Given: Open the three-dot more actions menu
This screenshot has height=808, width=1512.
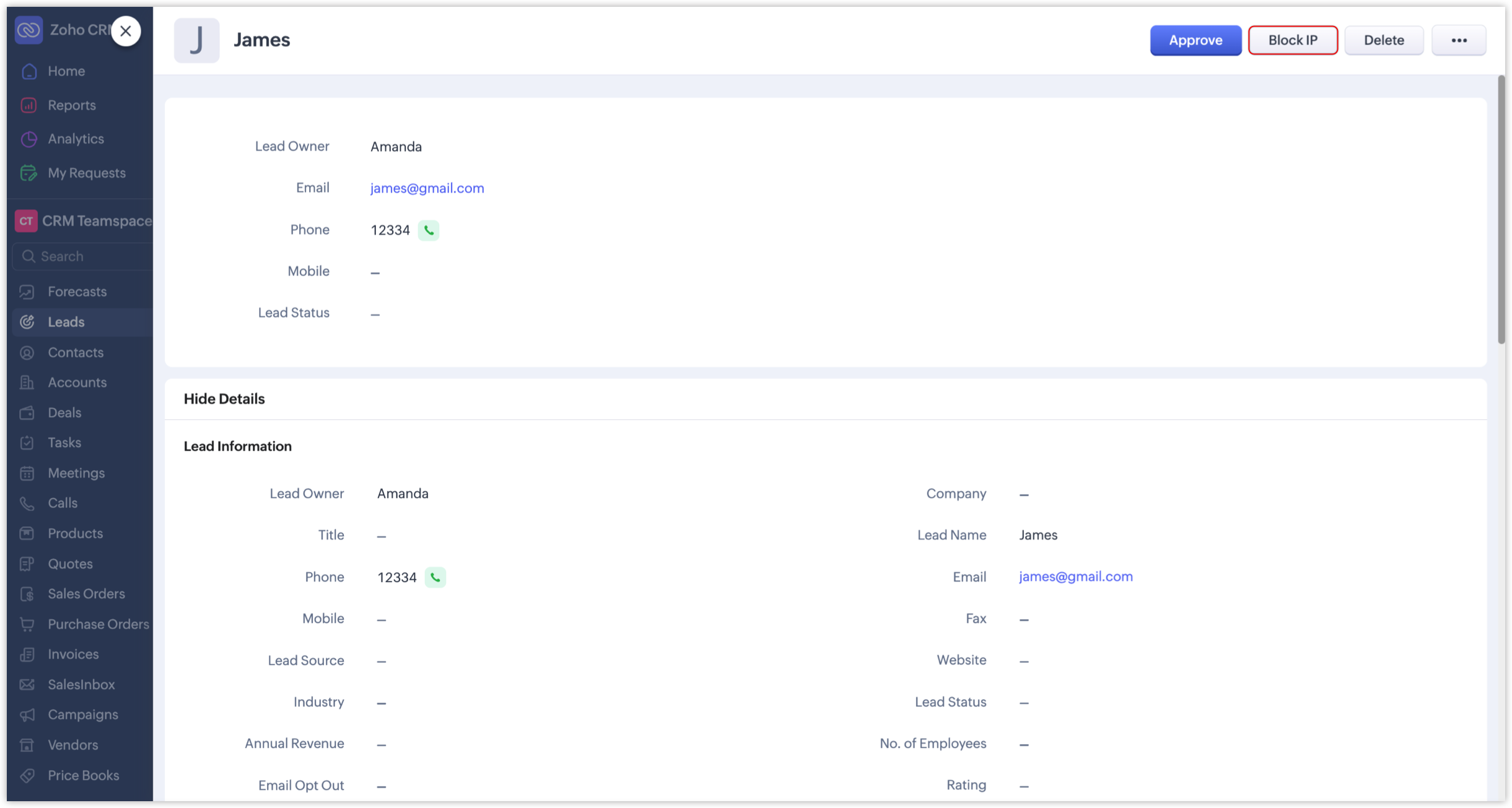Looking at the screenshot, I should point(1459,40).
